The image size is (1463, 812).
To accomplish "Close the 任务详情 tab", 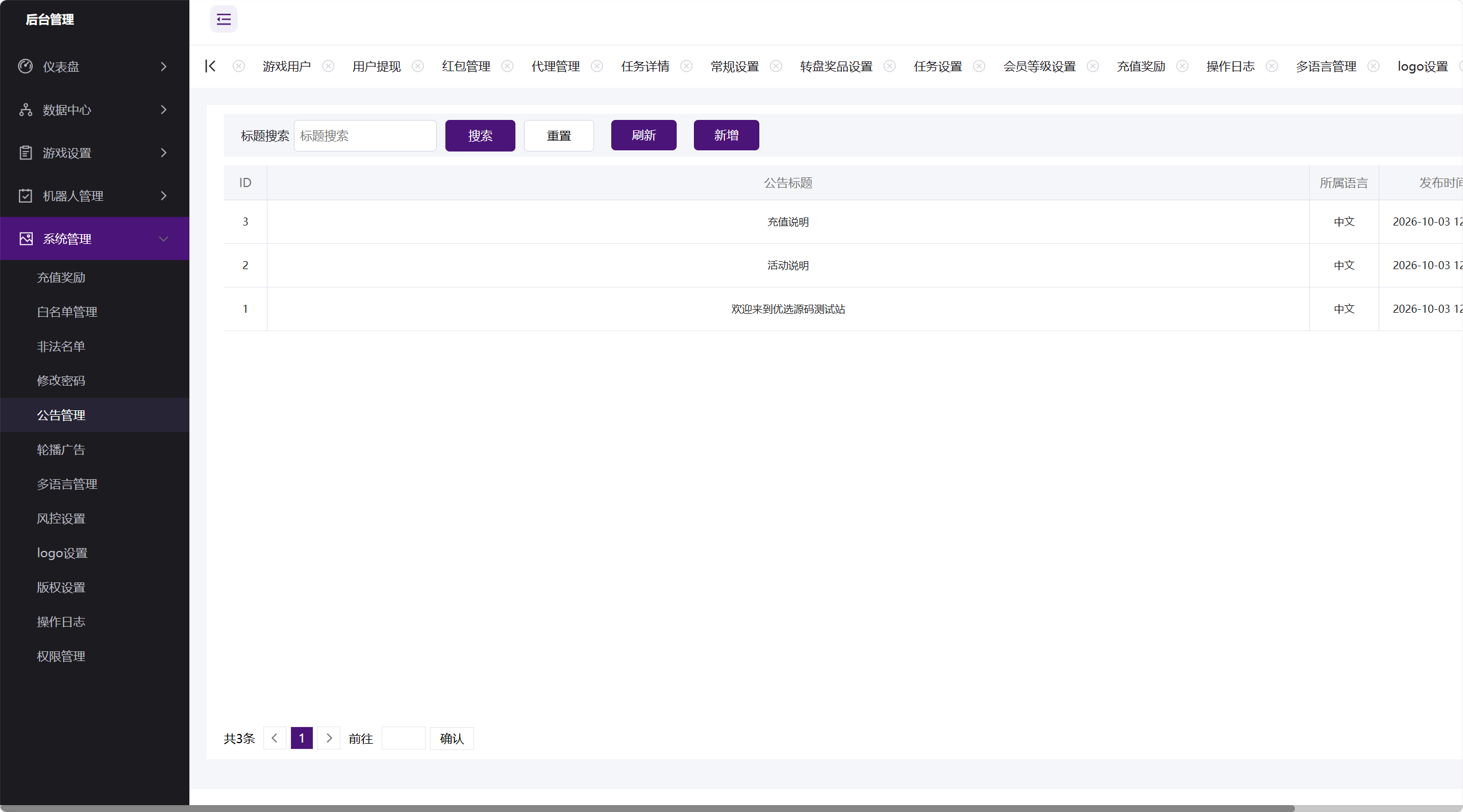I will pyautogui.click(x=686, y=66).
